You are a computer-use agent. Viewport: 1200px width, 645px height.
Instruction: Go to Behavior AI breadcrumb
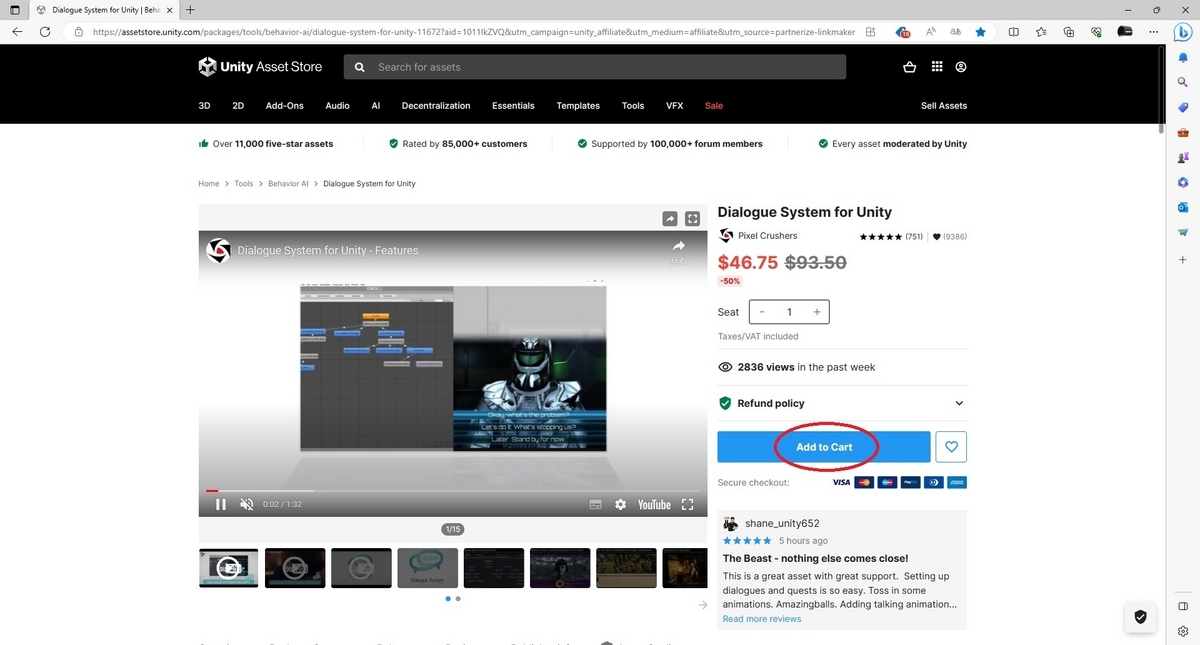[289, 184]
